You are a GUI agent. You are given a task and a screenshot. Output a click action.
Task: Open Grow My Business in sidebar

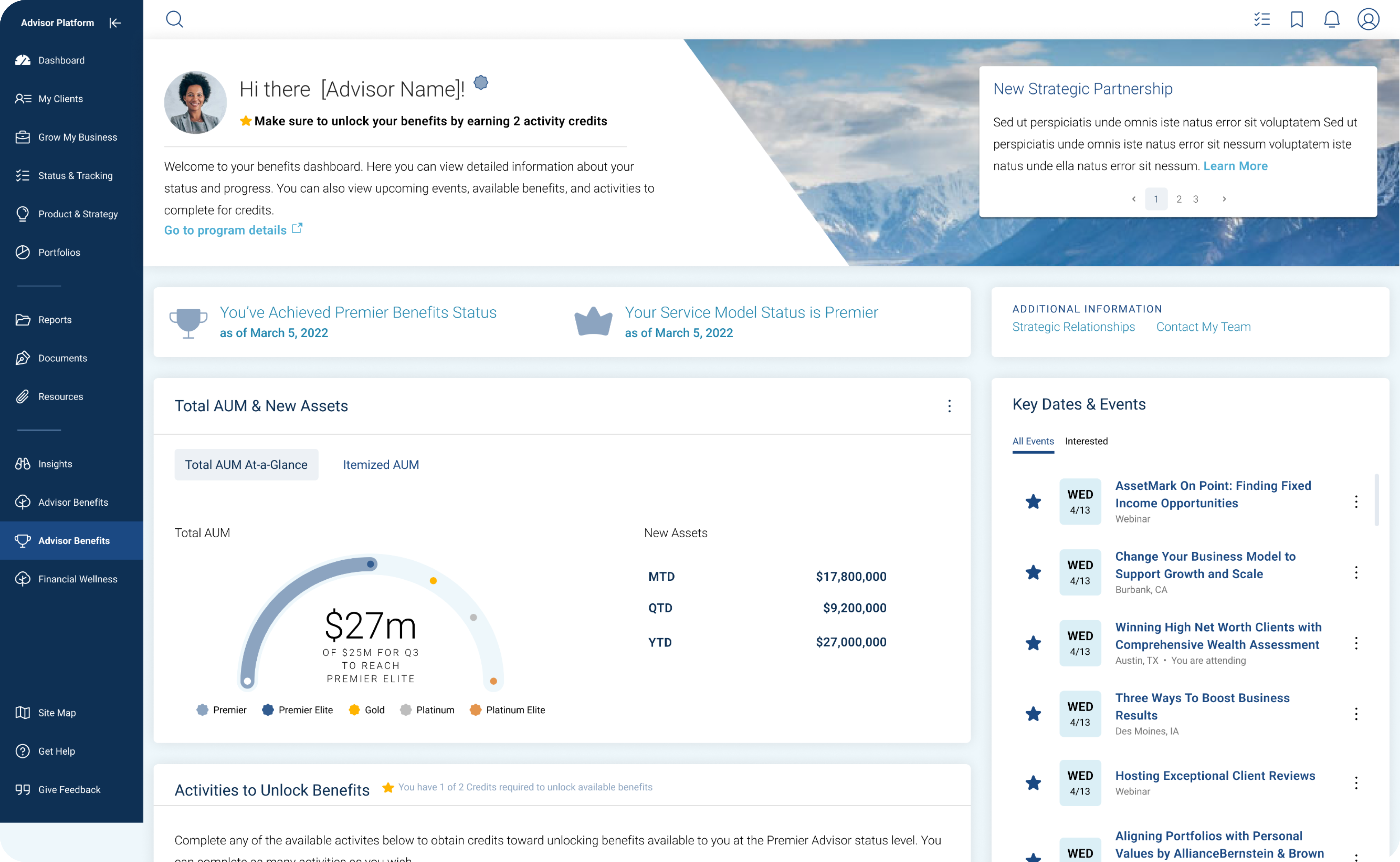(x=71, y=138)
